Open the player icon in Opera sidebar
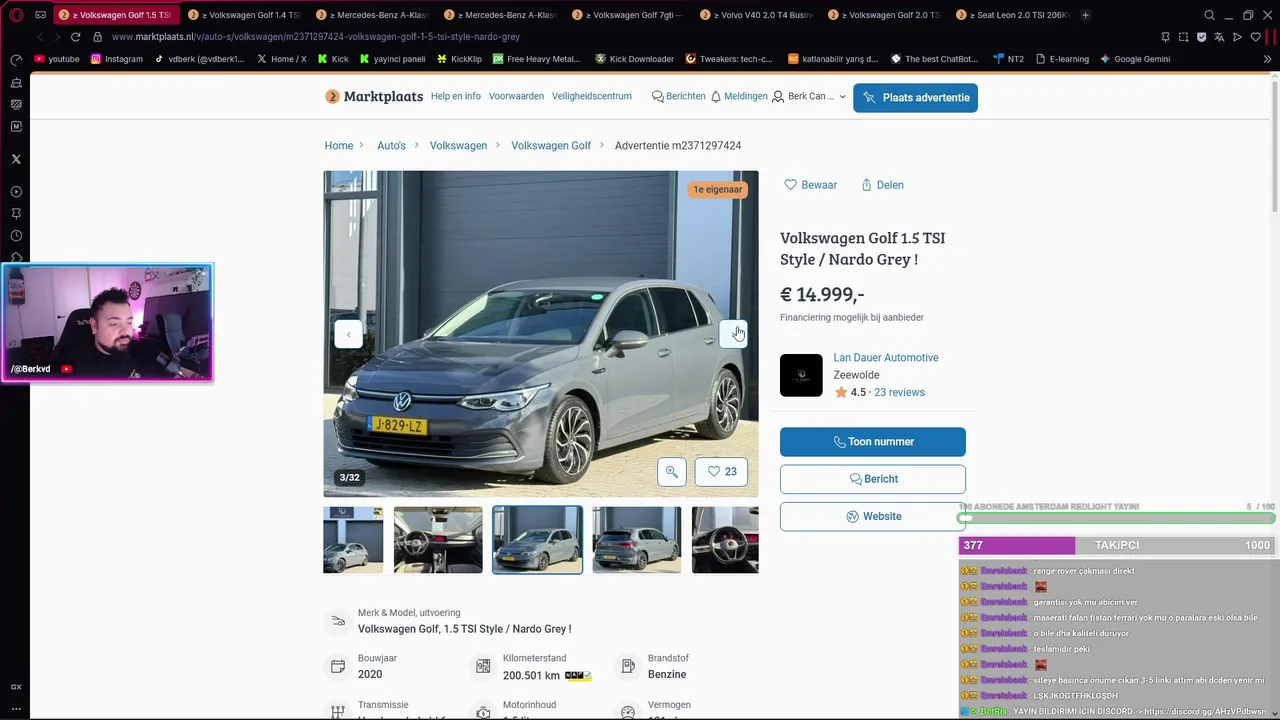Viewport: 1280px width, 720px height. click(16, 192)
